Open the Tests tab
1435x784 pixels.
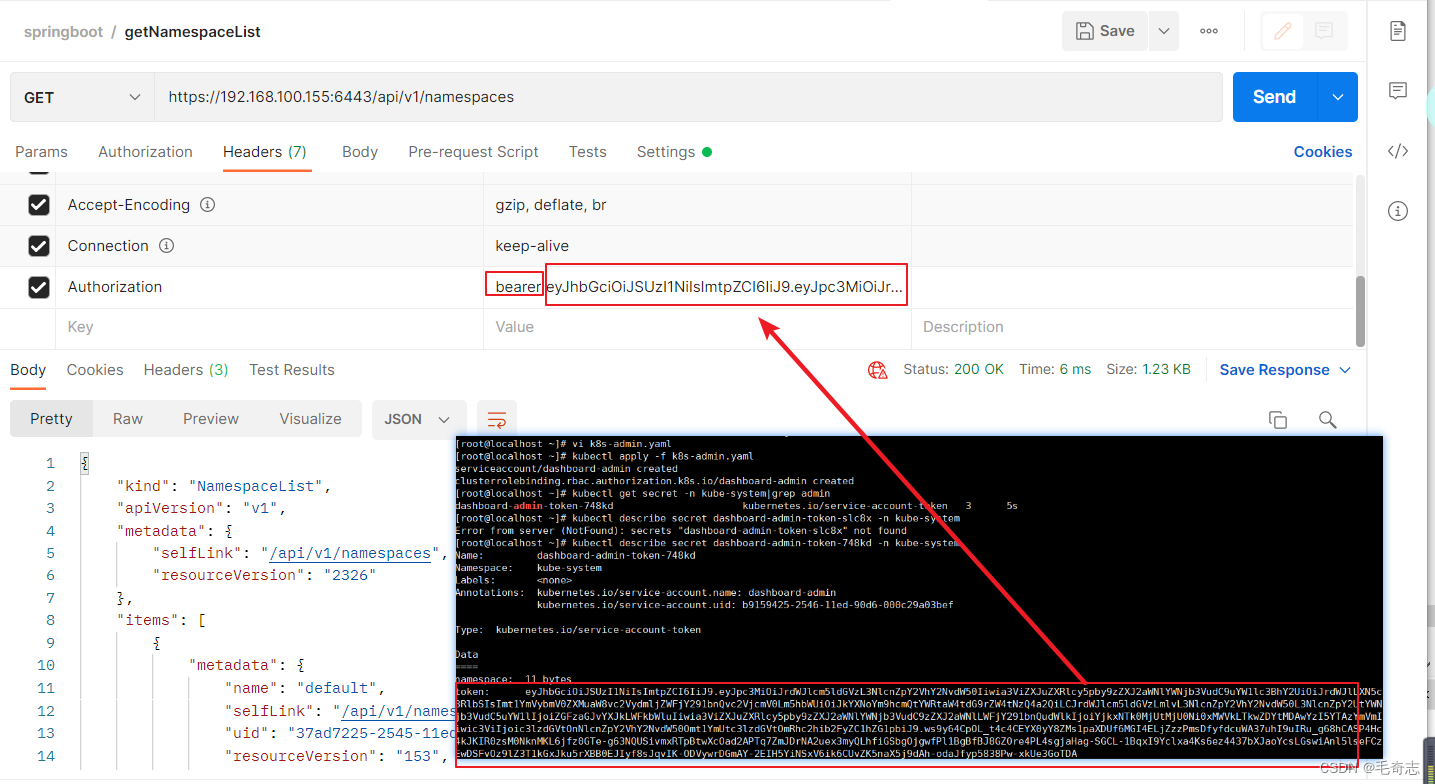588,152
